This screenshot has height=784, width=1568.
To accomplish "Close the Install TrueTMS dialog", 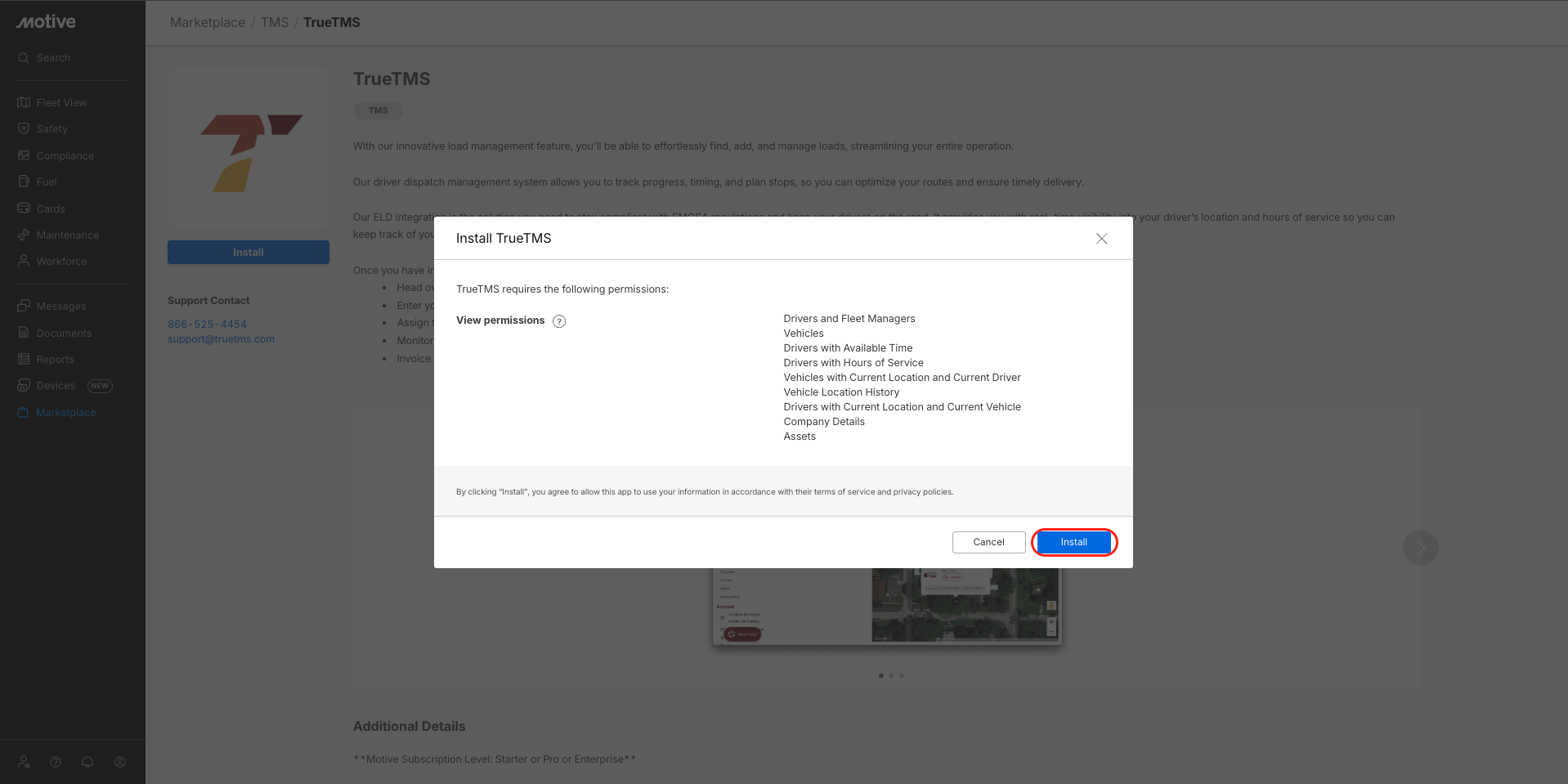I will click(1102, 239).
